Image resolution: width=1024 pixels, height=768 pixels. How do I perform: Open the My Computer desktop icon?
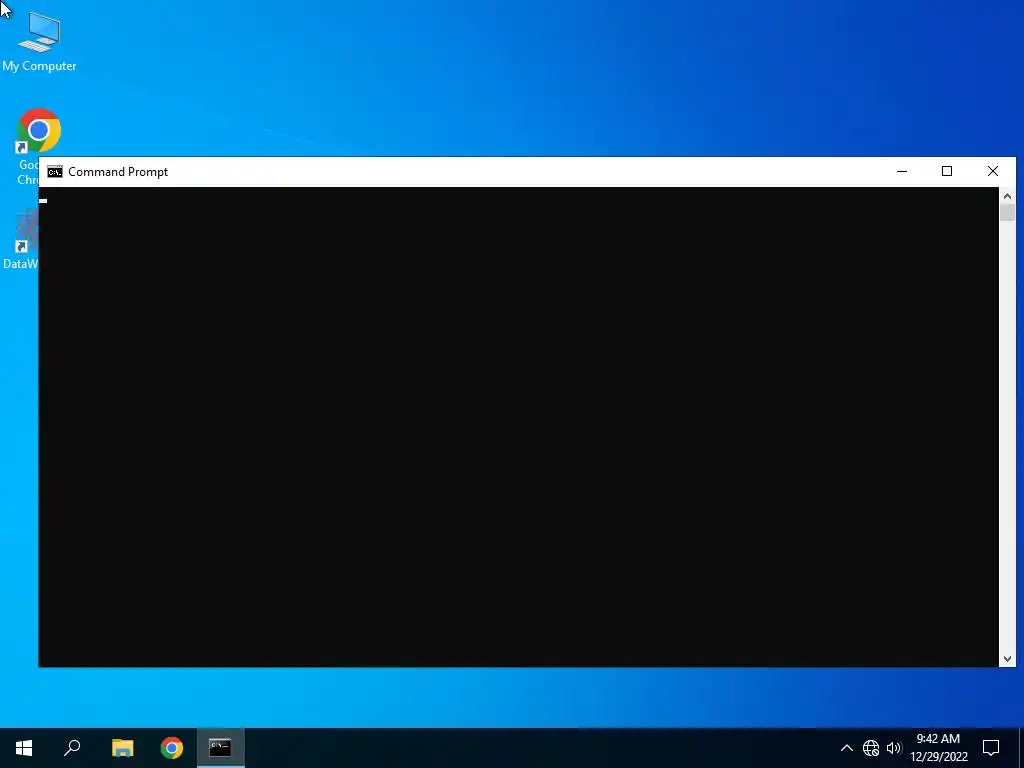click(39, 40)
